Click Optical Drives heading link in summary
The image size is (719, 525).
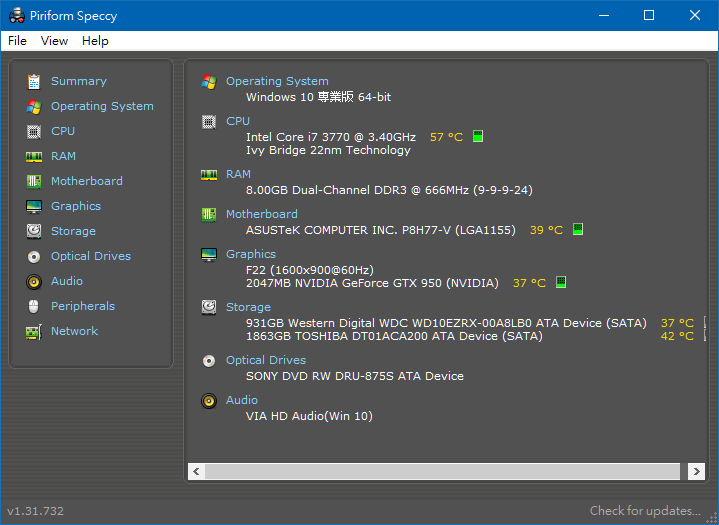coord(266,360)
